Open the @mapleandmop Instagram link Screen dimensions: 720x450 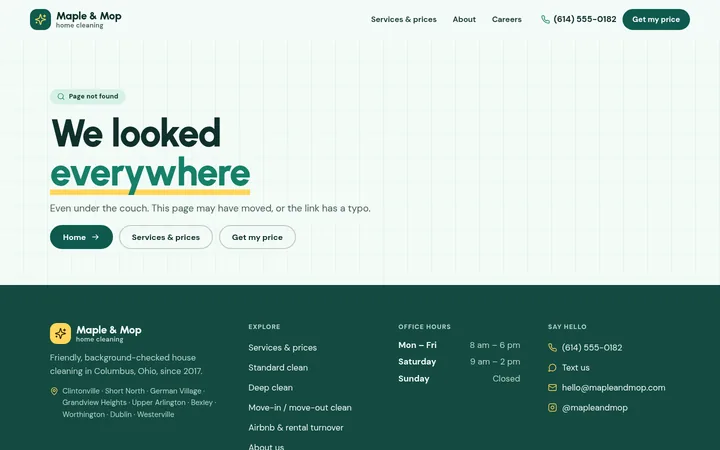pyautogui.click(x=594, y=408)
